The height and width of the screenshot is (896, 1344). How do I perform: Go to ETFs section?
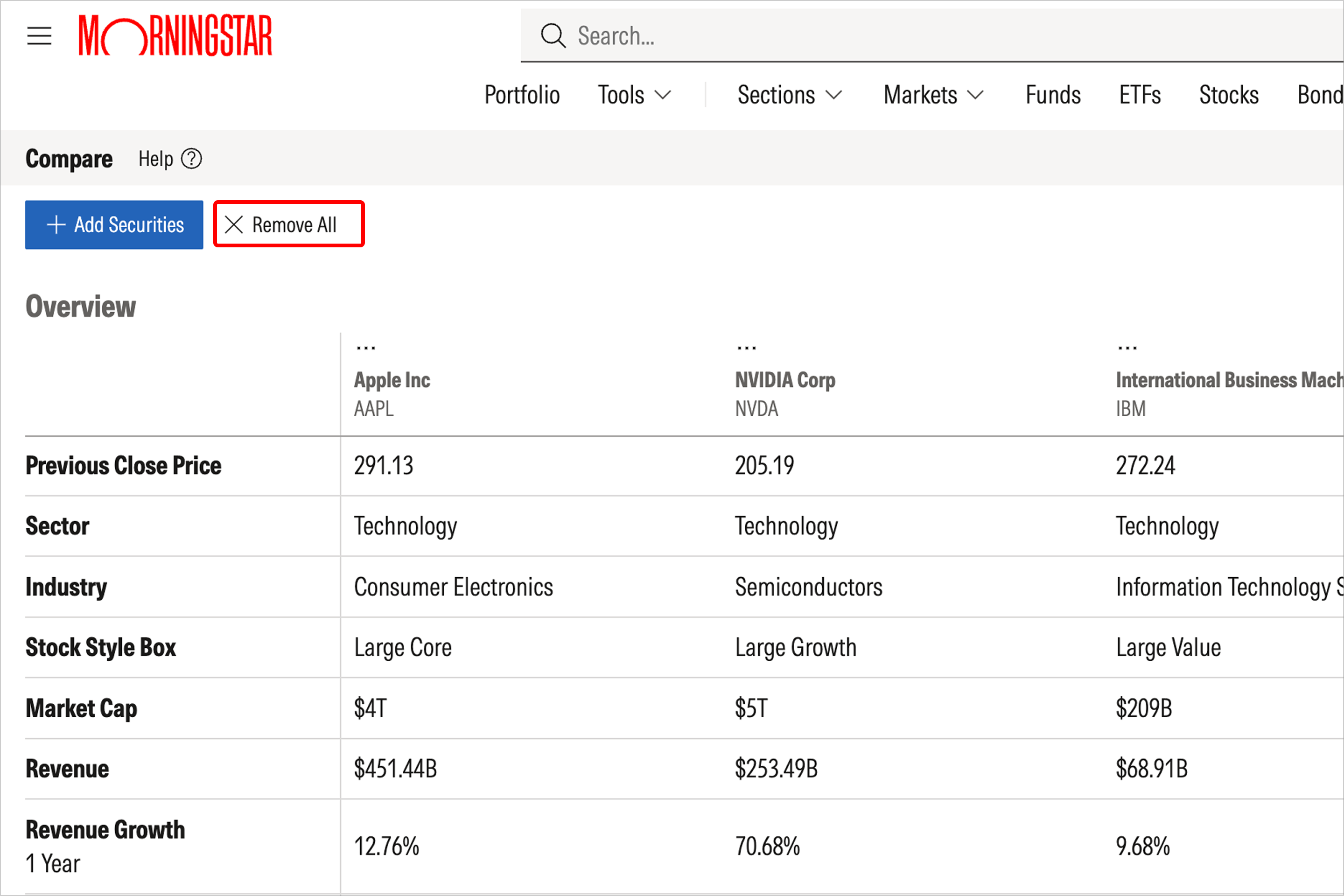[1140, 95]
